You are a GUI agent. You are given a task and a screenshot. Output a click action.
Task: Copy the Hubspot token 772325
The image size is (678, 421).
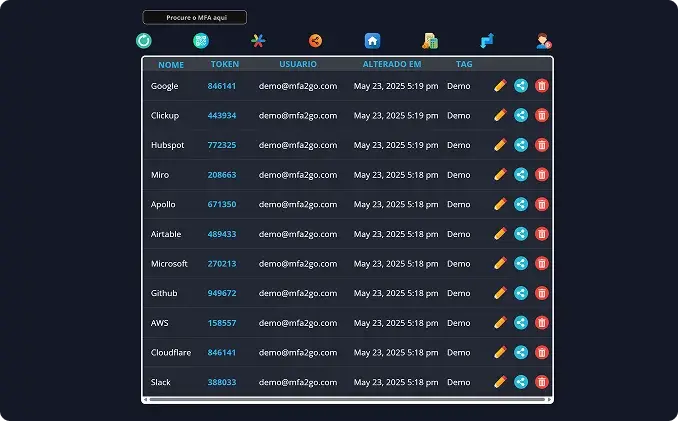tap(222, 145)
